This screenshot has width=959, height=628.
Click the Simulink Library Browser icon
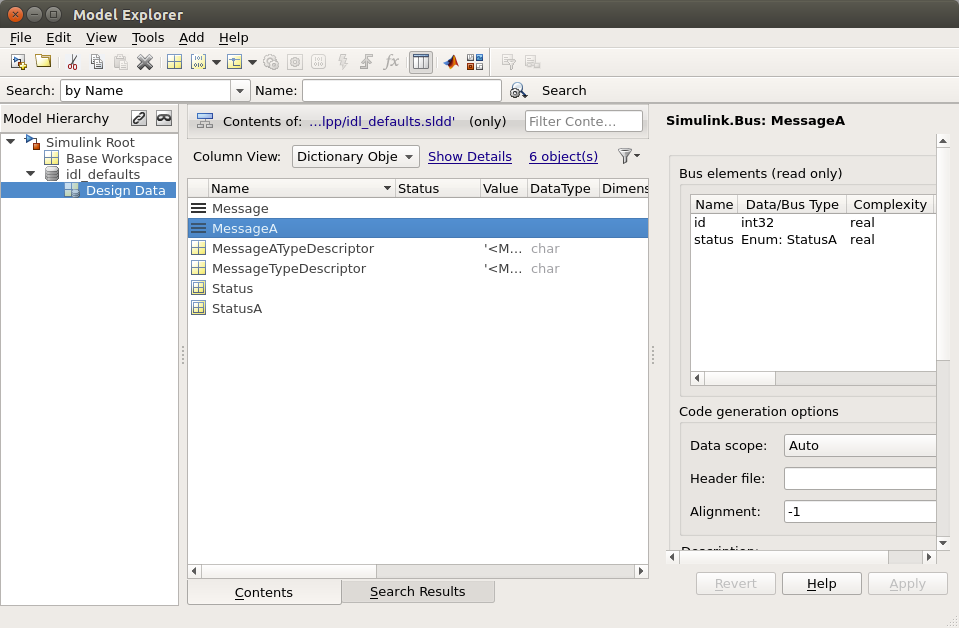[x=475, y=62]
